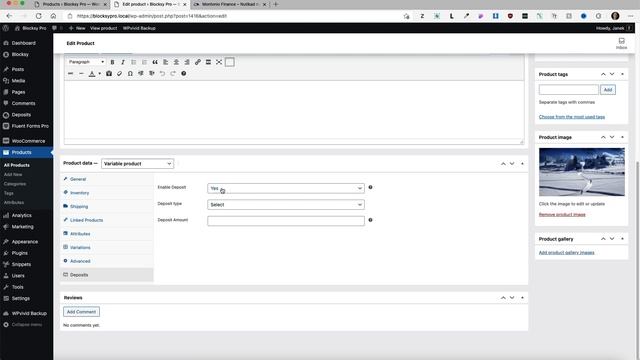Open distraction-free fullscreen editor mode
Screen dimensions: 640x360
219,62
